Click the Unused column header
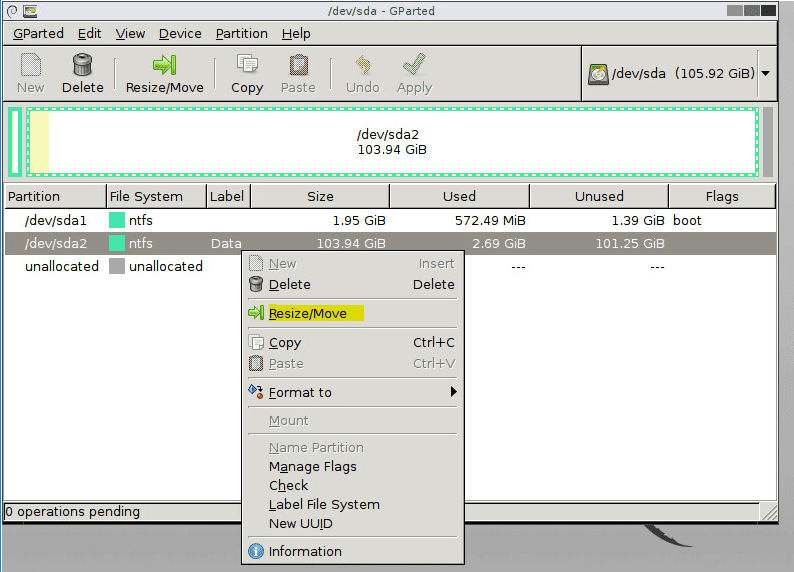This screenshot has height=572, width=794. (x=599, y=196)
